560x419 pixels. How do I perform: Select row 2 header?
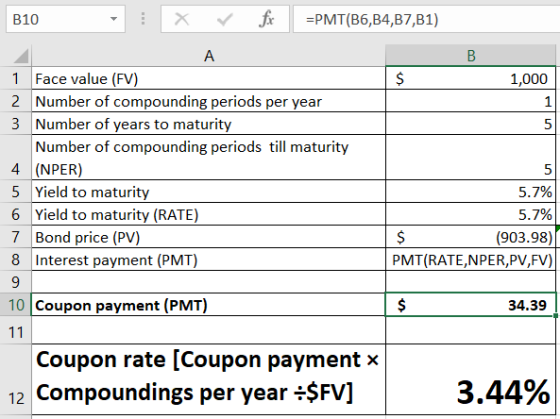tap(15, 101)
